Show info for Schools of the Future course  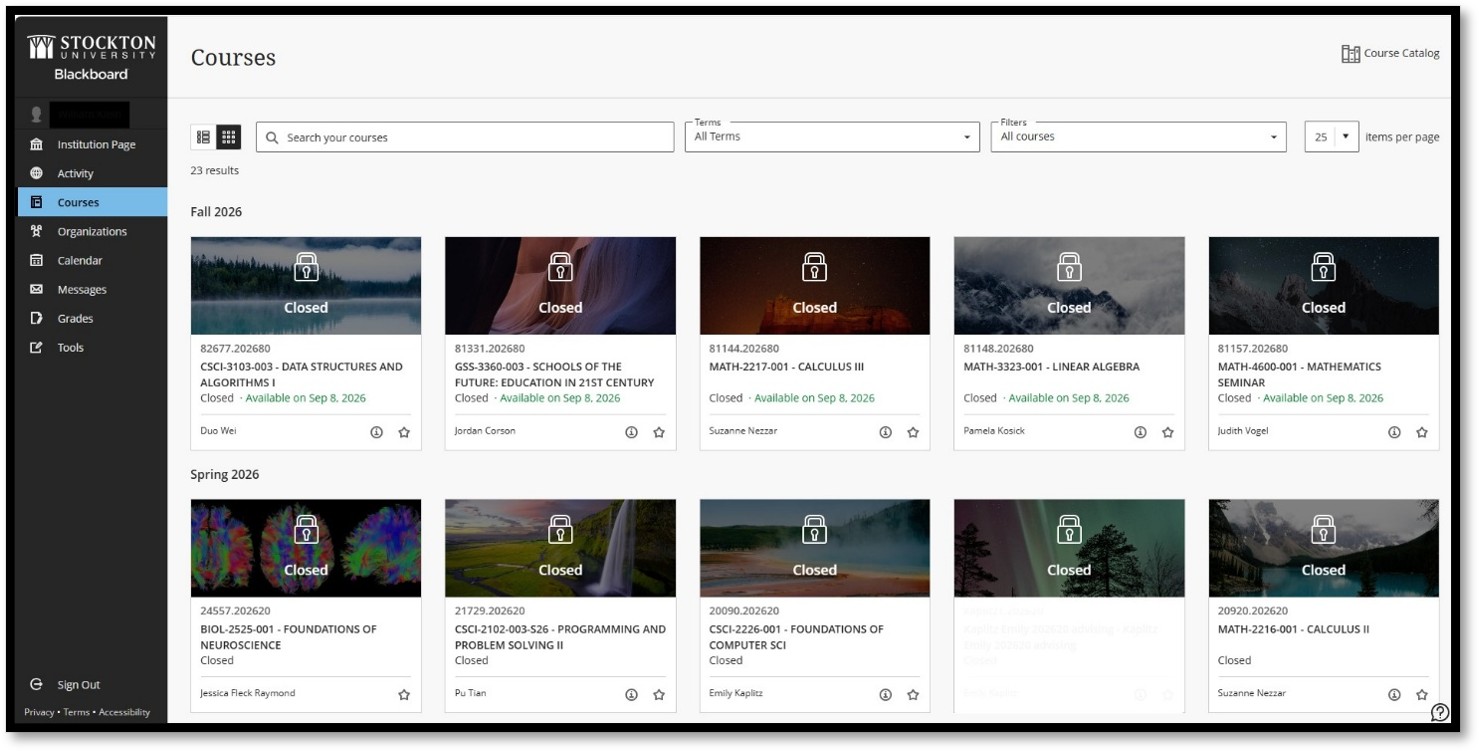(x=632, y=433)
